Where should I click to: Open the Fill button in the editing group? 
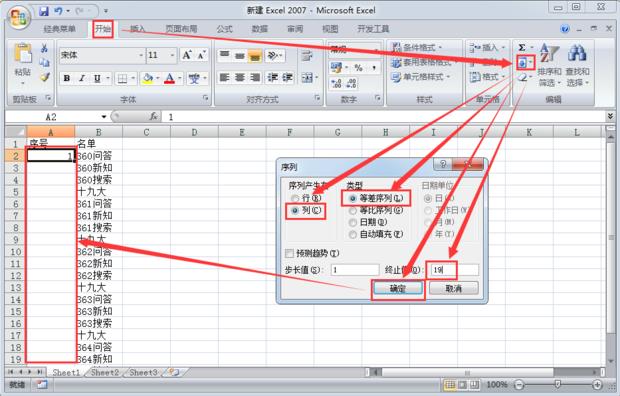click(525, 63)
